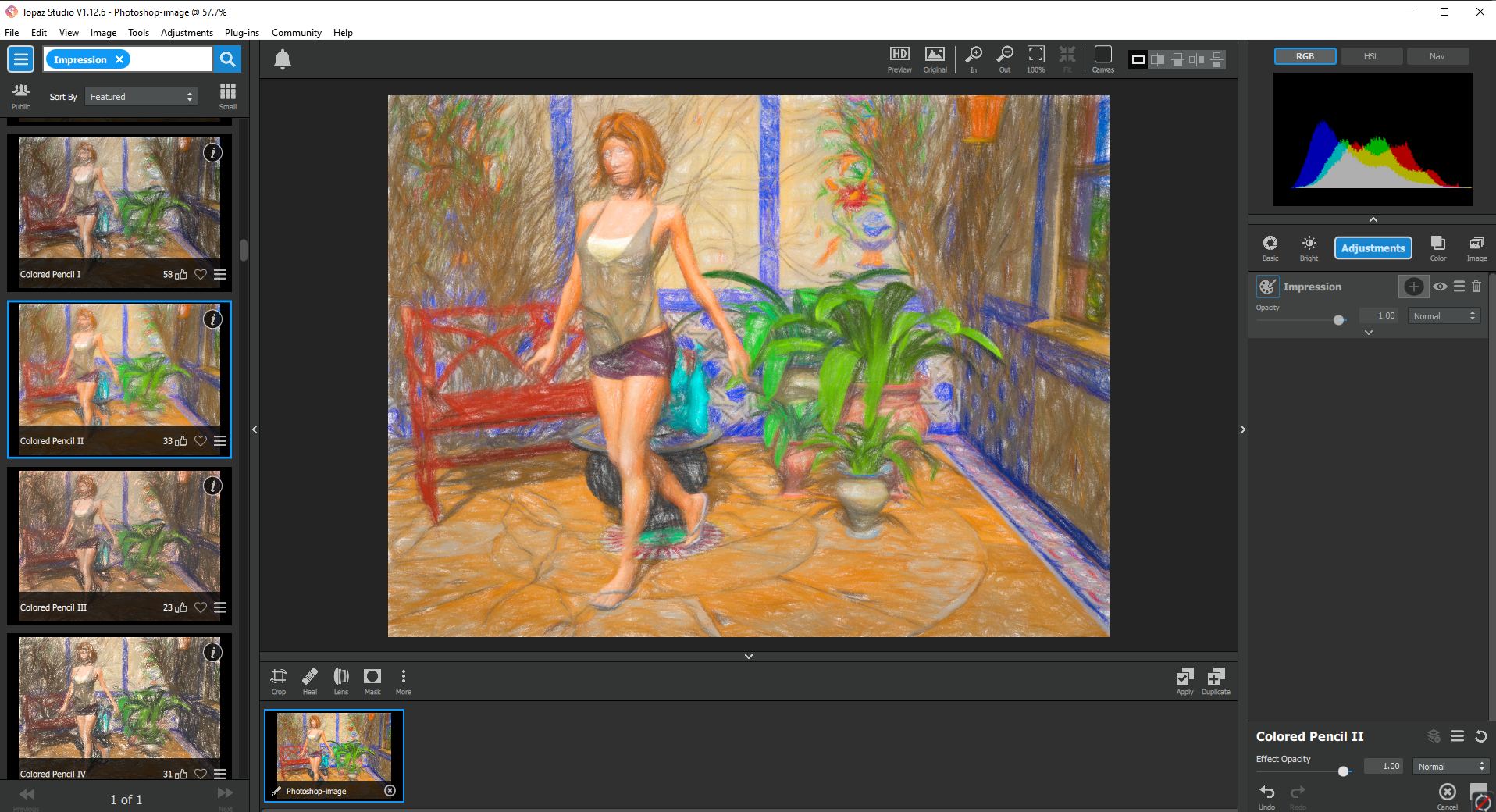This screenshot has height=812, width=1496.
Task: Open Effect blend mode Normal dropdown
Action: click(x=1450, y=767)
